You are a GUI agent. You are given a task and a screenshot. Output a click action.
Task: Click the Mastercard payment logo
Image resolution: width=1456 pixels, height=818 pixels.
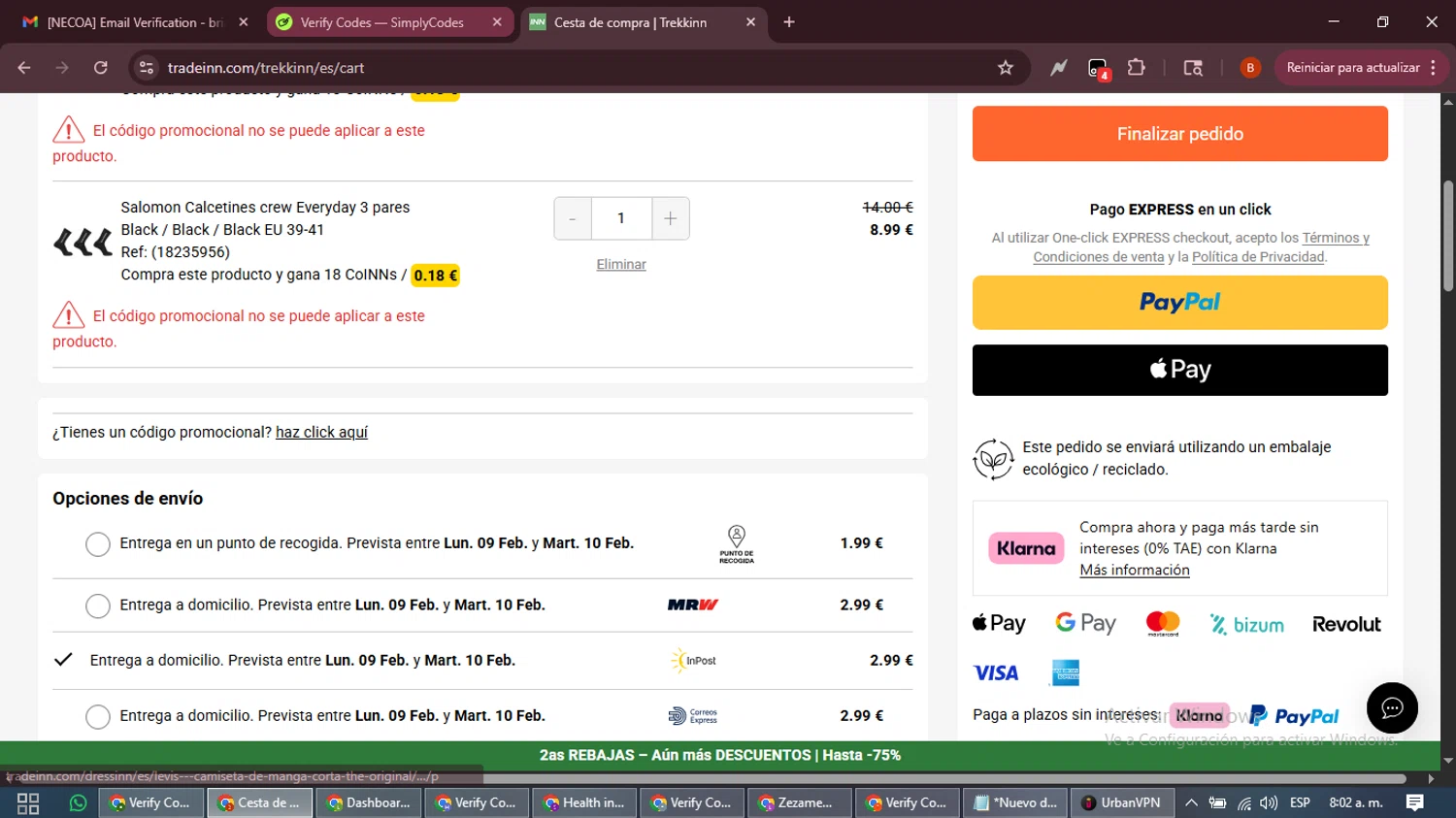[1163, 624]
